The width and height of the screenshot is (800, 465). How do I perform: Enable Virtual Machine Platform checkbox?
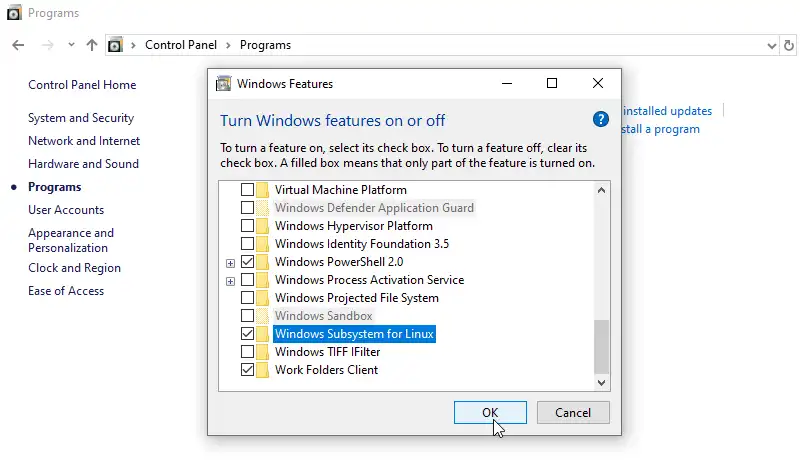coord(247,190)
